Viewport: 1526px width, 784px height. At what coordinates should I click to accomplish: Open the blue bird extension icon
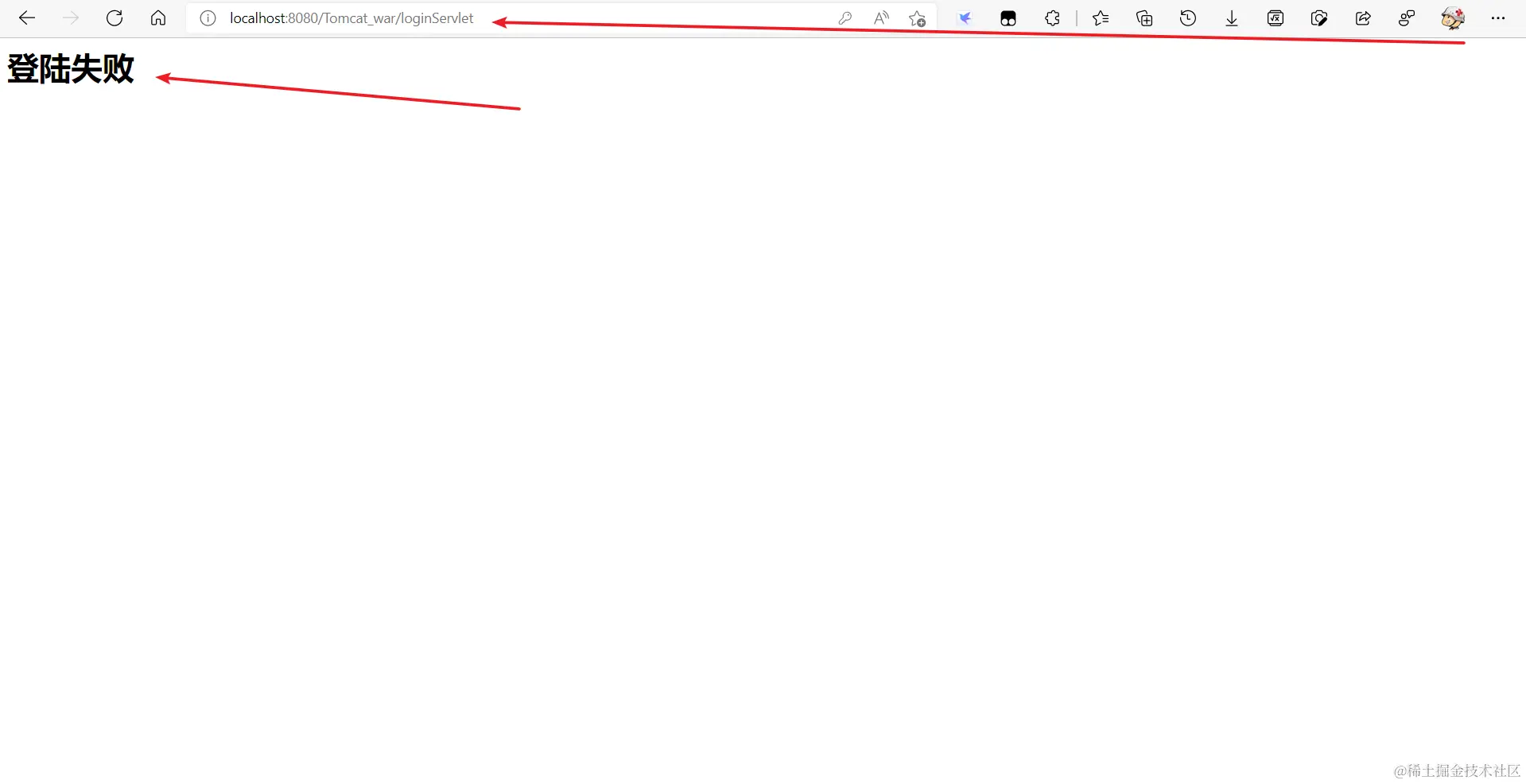point(965,18)
